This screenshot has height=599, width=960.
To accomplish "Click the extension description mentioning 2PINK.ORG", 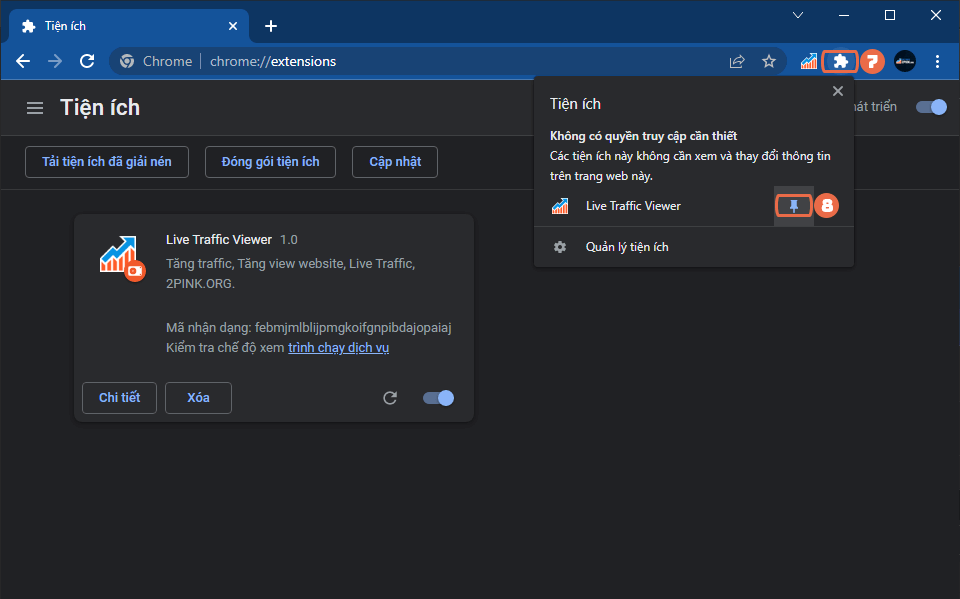I will [x=290, y=273].
